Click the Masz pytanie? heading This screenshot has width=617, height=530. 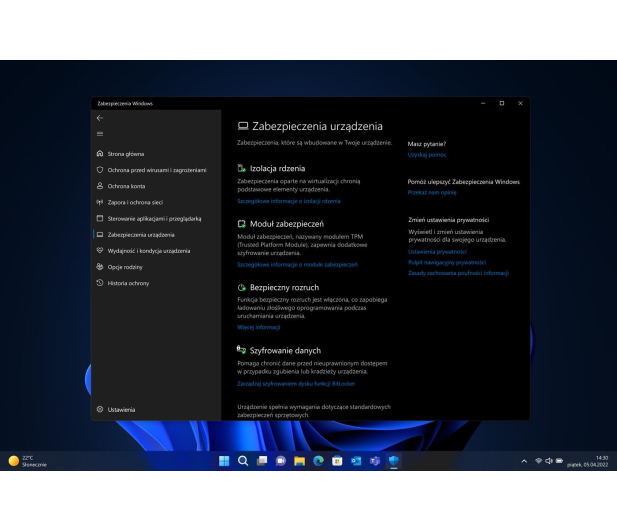(x=427, y=144)
